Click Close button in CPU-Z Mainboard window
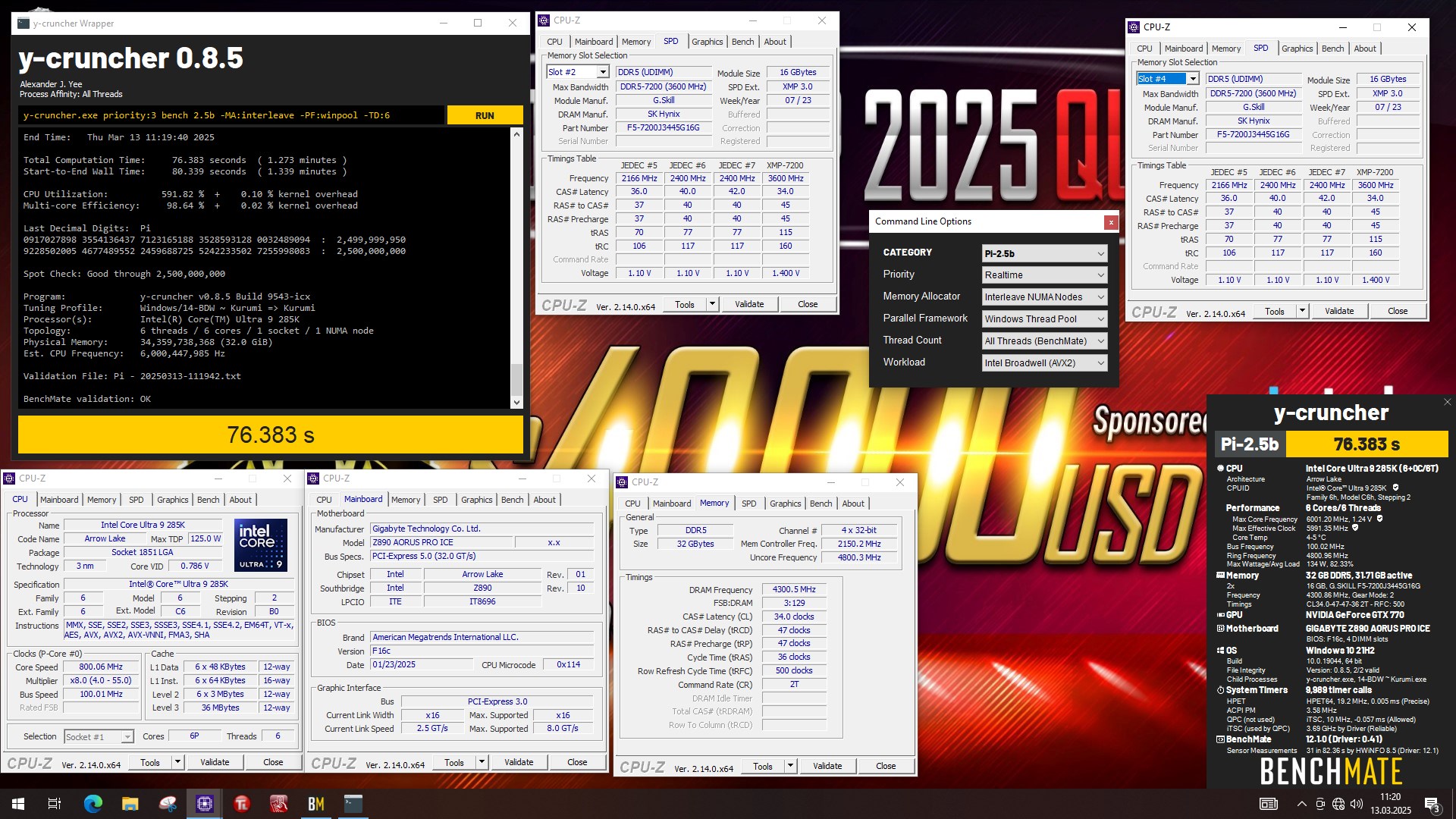Image resolution: width=1456 pixels, height=819 pixels. click(577, 763)
